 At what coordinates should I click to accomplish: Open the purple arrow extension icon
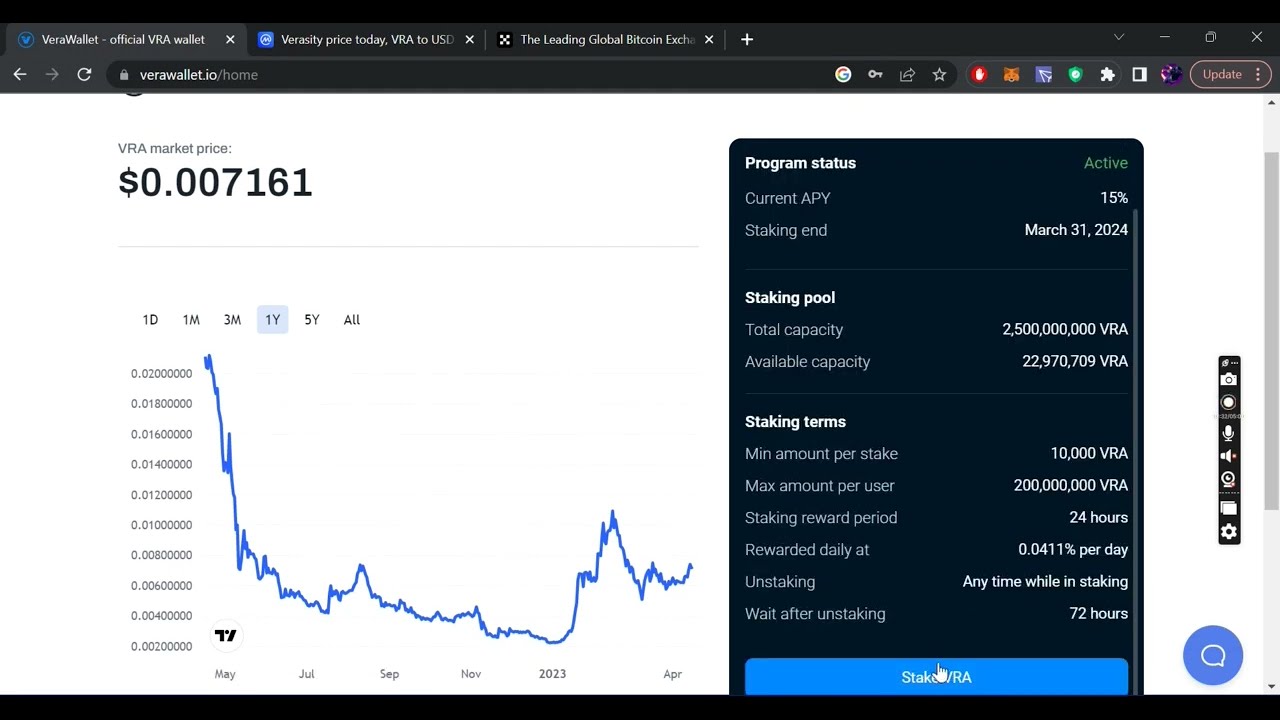point(1043,74)
